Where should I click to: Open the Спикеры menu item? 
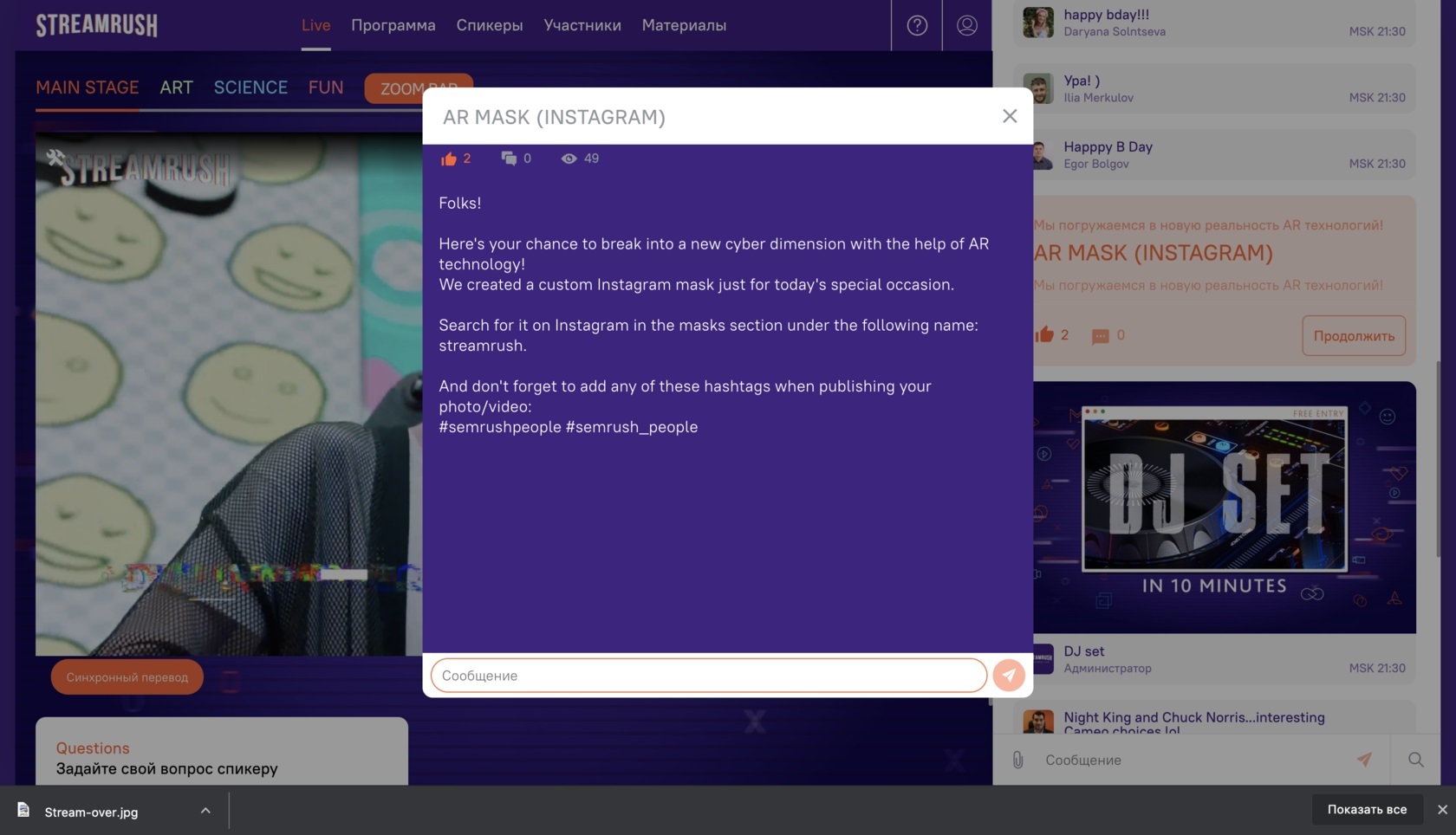click(490, 25)
